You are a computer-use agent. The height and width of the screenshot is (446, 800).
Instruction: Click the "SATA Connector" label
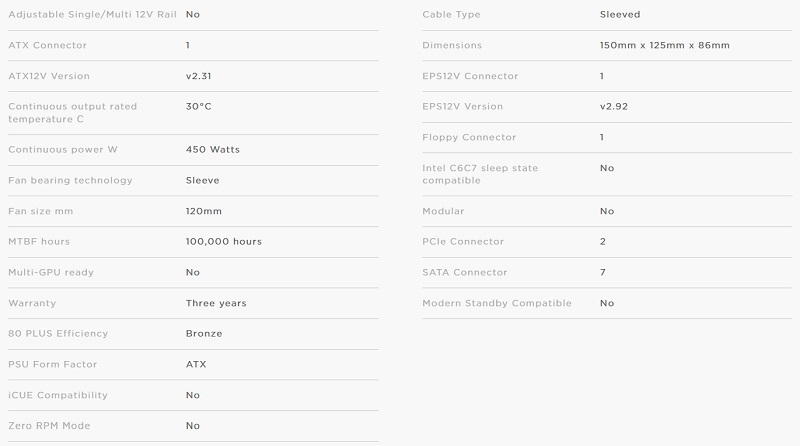click(464, 272)
